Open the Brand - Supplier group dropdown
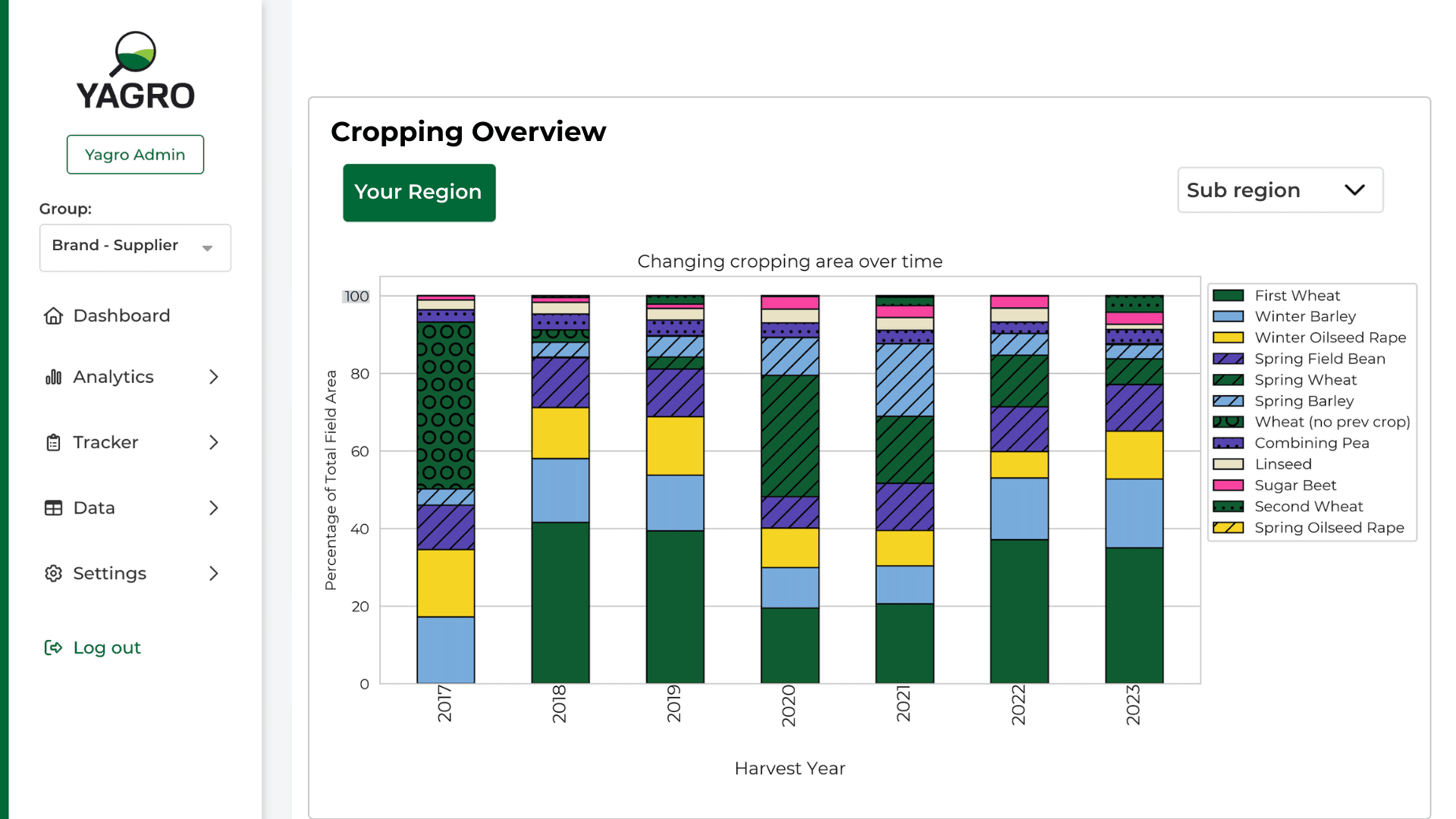Viewport: 1456px width, 819px height. 135,247
